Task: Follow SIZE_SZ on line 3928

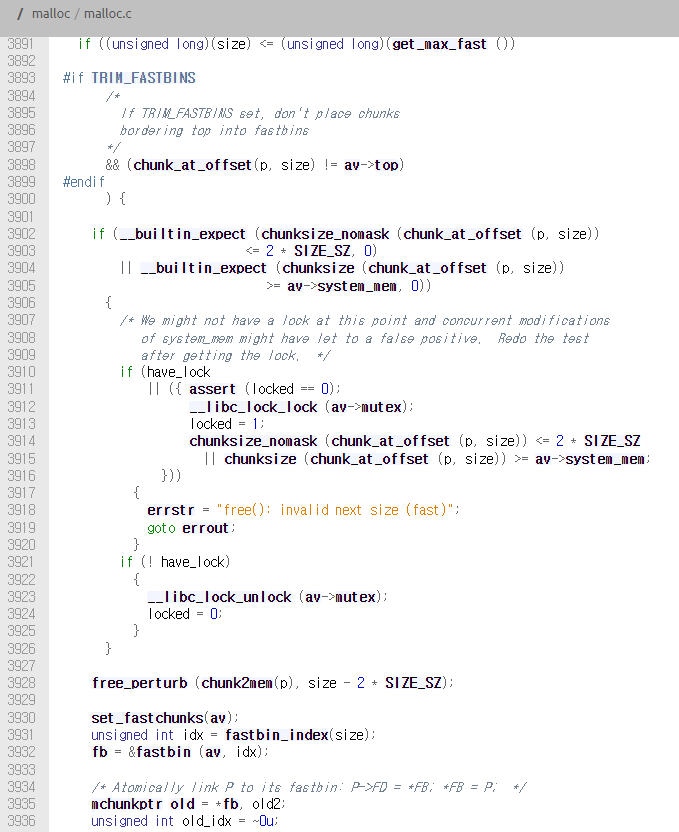Action: click(x=413, y=683)
